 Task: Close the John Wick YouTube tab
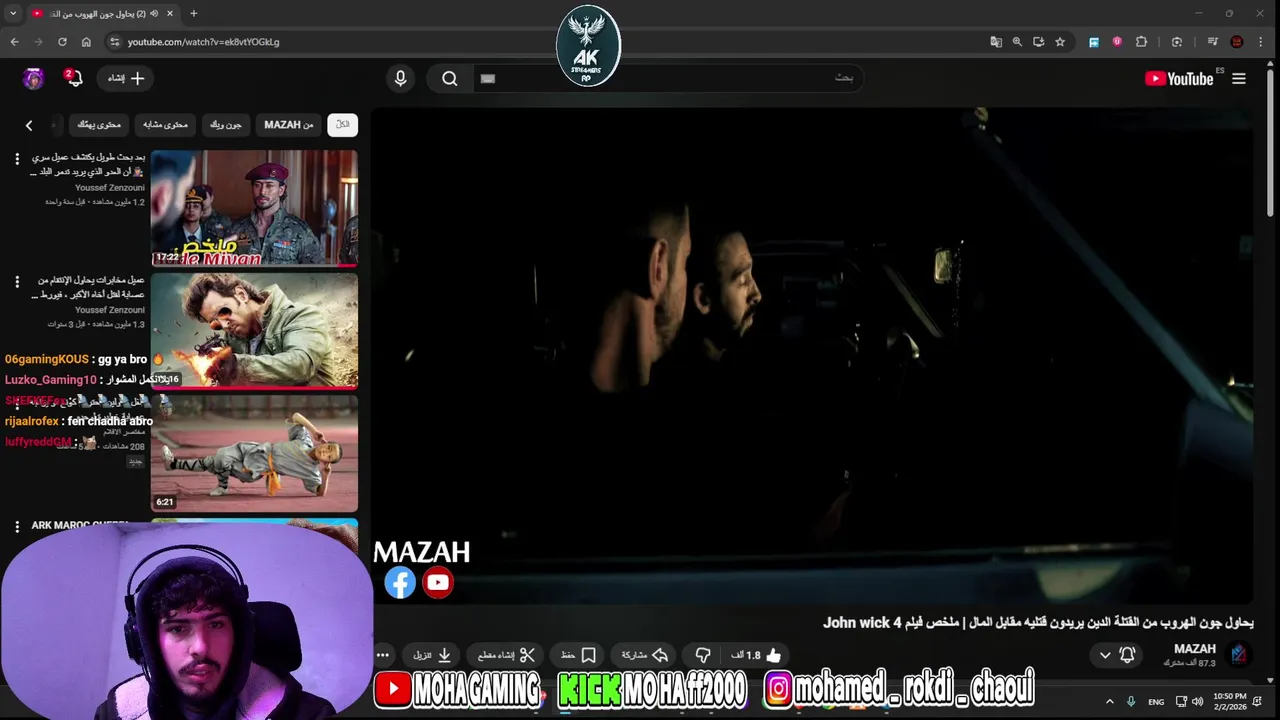pos(170,14)
